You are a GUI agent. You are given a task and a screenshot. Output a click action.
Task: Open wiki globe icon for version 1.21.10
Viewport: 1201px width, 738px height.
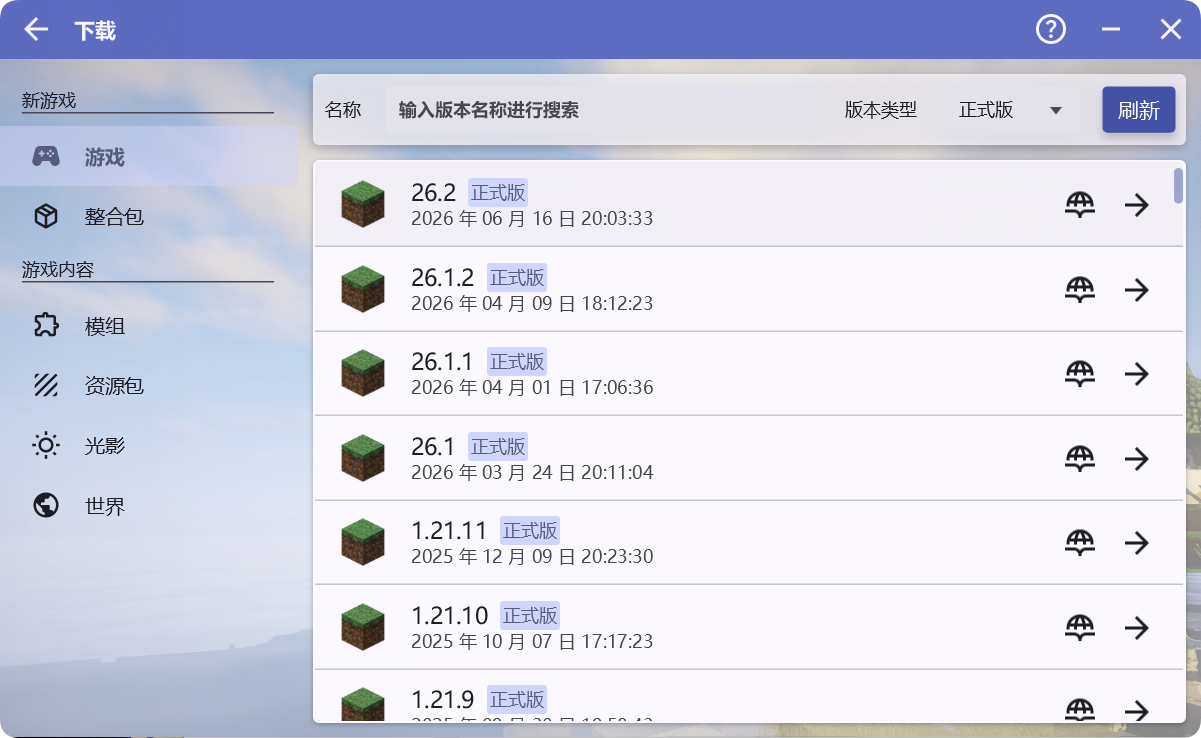pos(1080,628)
